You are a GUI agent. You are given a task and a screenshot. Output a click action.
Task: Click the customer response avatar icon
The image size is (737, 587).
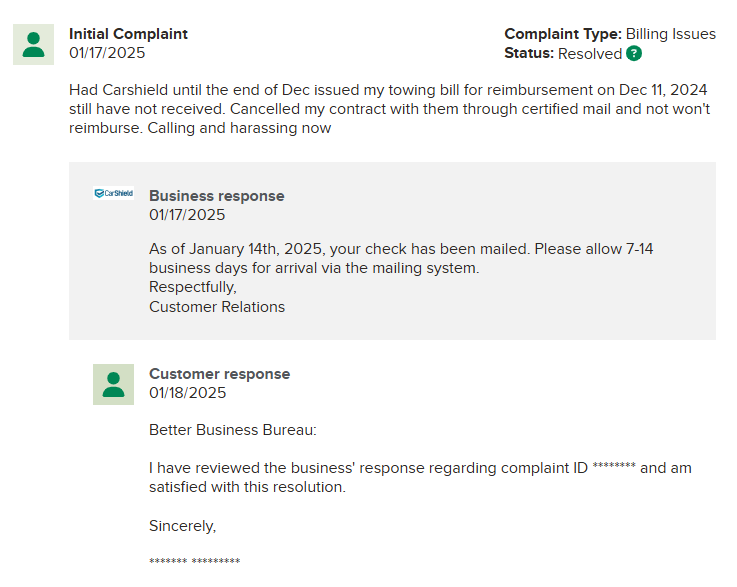[x=113, y=384]
